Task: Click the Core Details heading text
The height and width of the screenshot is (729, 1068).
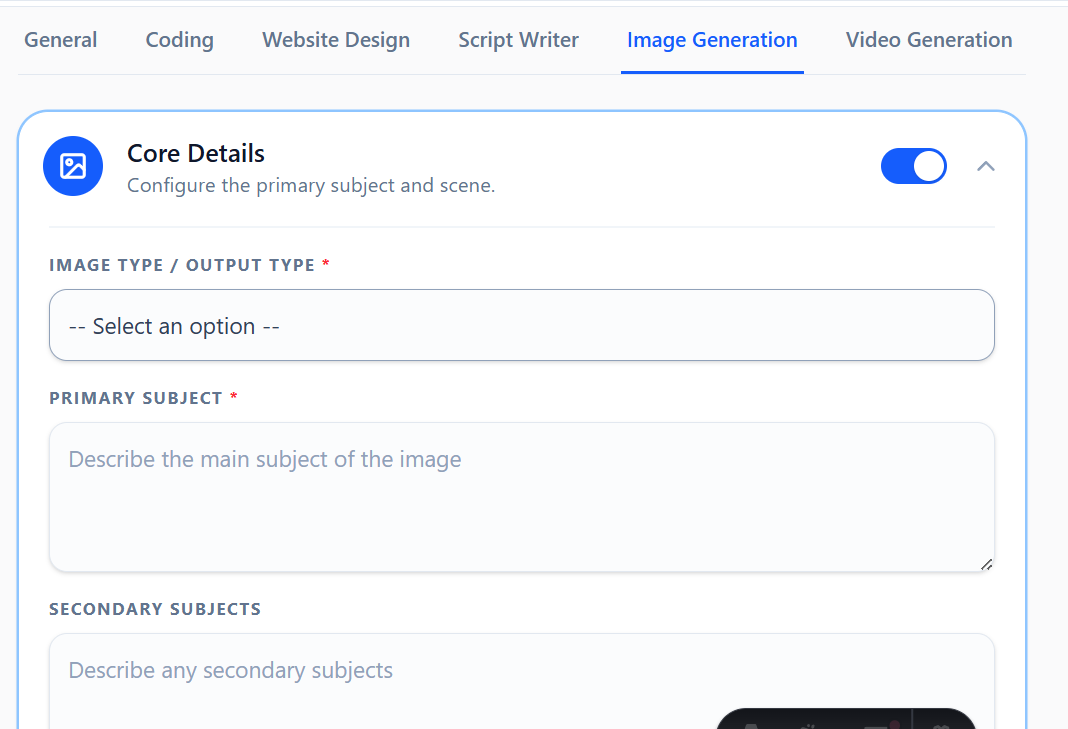Action: (196, 153)
